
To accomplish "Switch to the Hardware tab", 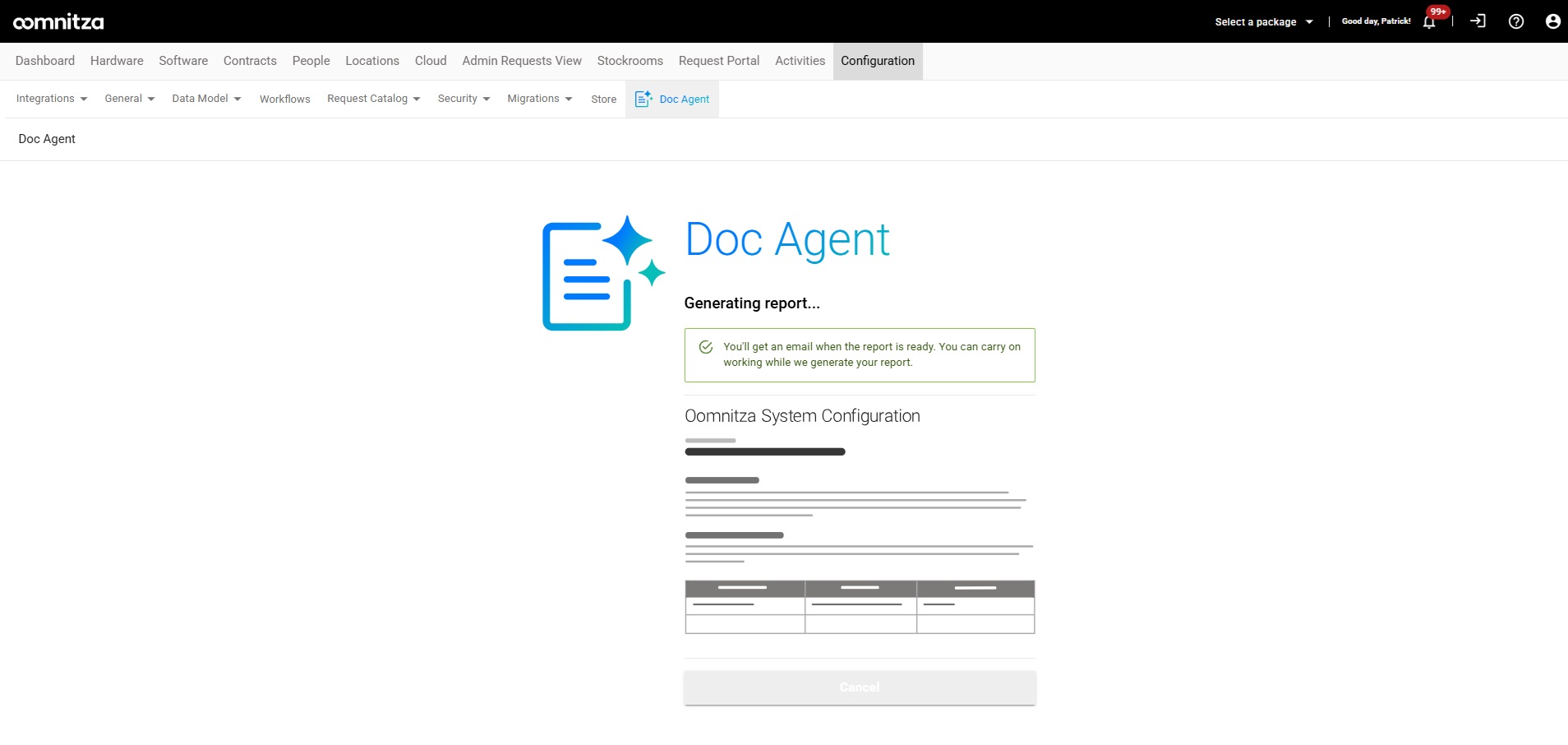I will pos(117,61).
